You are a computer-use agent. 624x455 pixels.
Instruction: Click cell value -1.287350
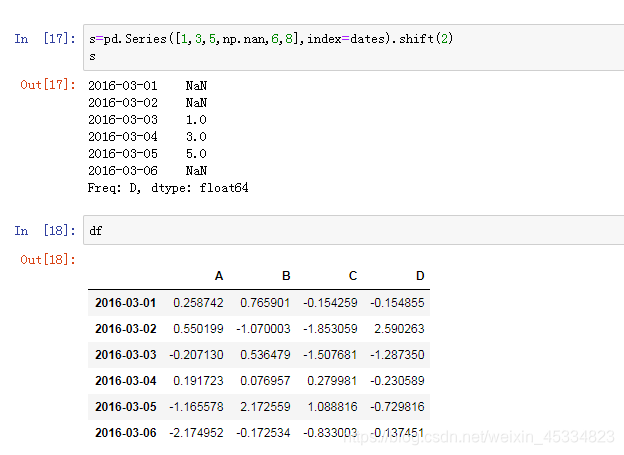397,355
